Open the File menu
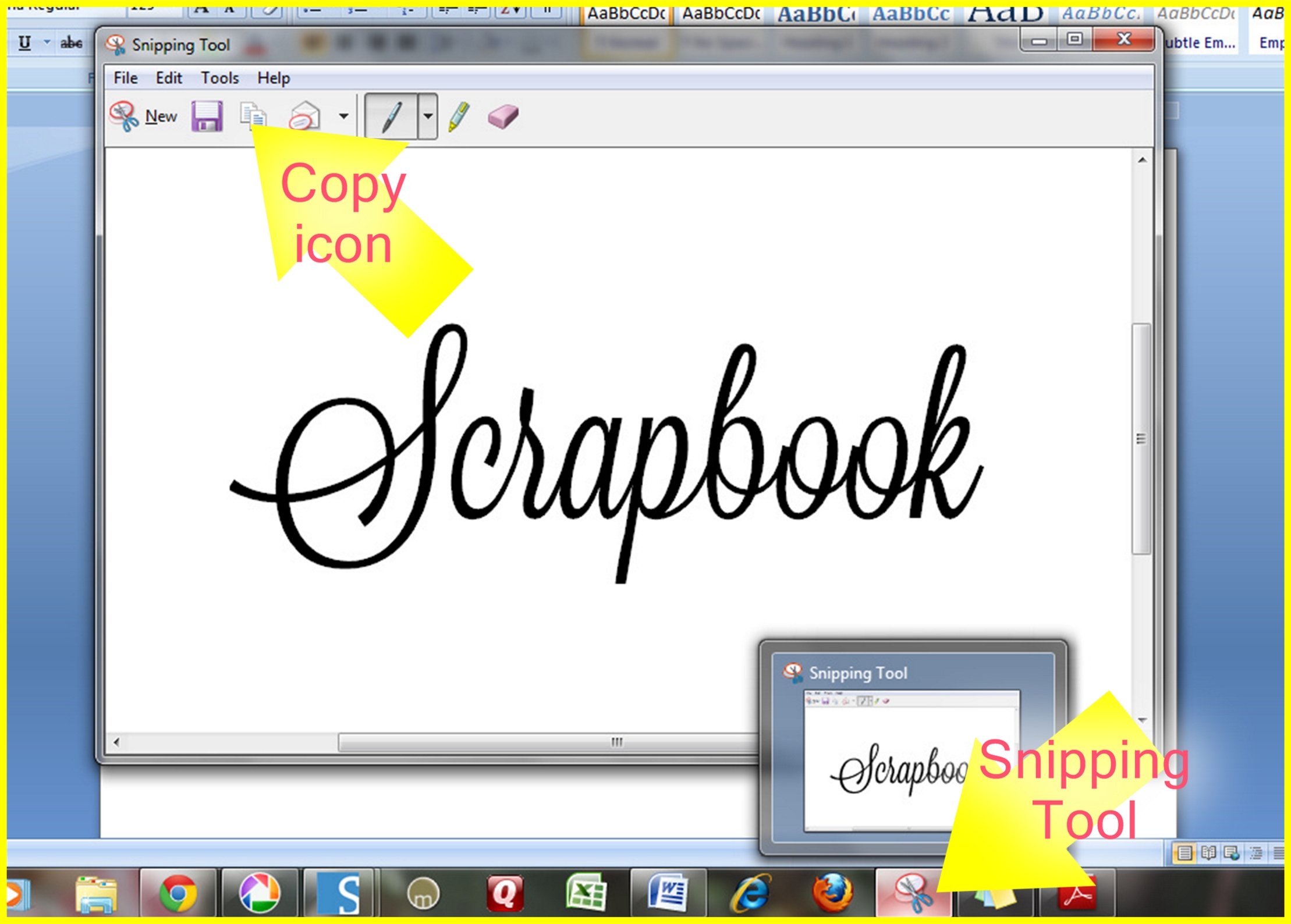This screenshot has height=924, width=1291. coord(125,78)
